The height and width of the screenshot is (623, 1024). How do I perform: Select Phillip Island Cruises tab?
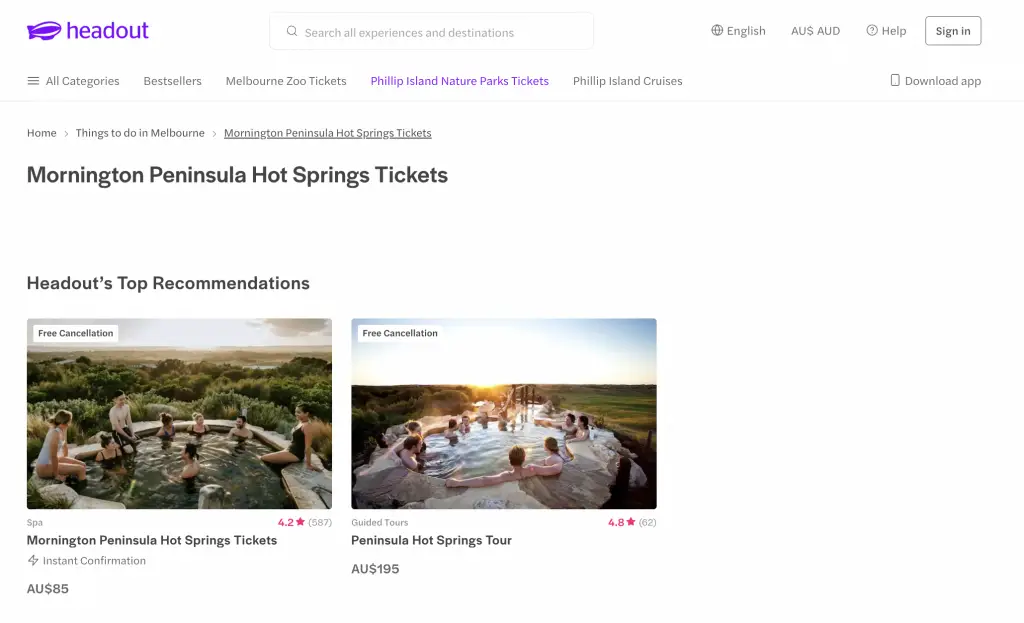(628, 81)
